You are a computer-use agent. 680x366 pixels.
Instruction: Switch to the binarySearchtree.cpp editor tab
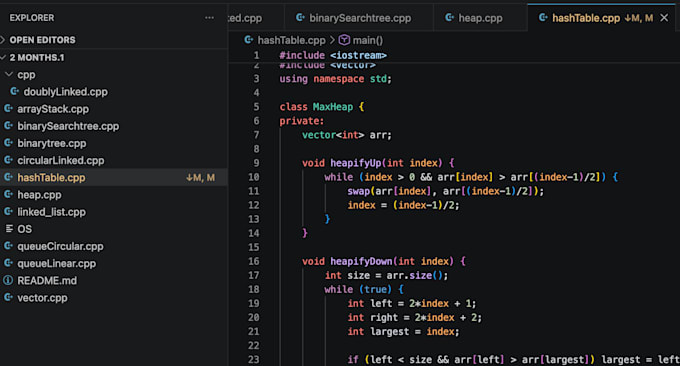(359, 18)
